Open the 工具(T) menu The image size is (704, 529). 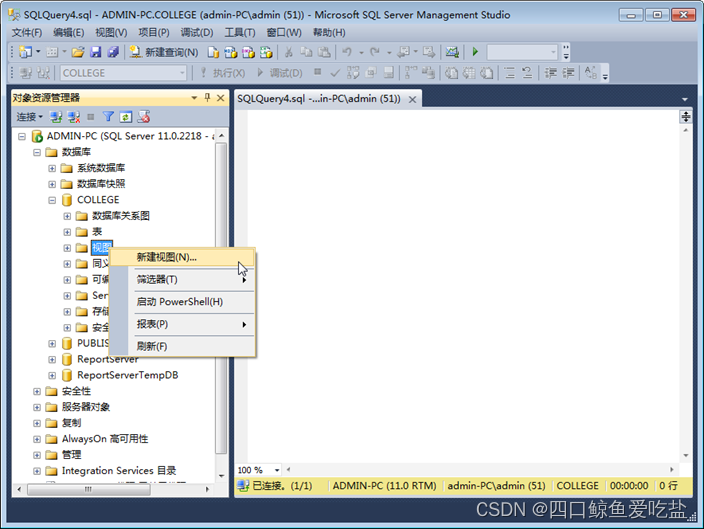pyautogui.click(x=240, y=33)
